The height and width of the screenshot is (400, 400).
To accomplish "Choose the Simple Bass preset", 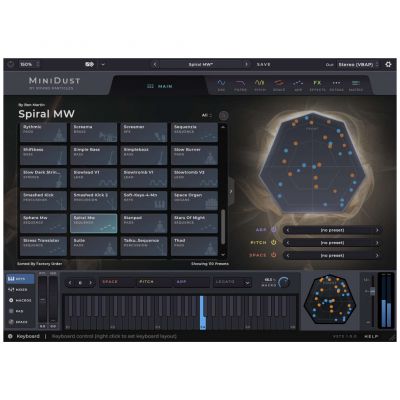I will click(x=94, y=155).
